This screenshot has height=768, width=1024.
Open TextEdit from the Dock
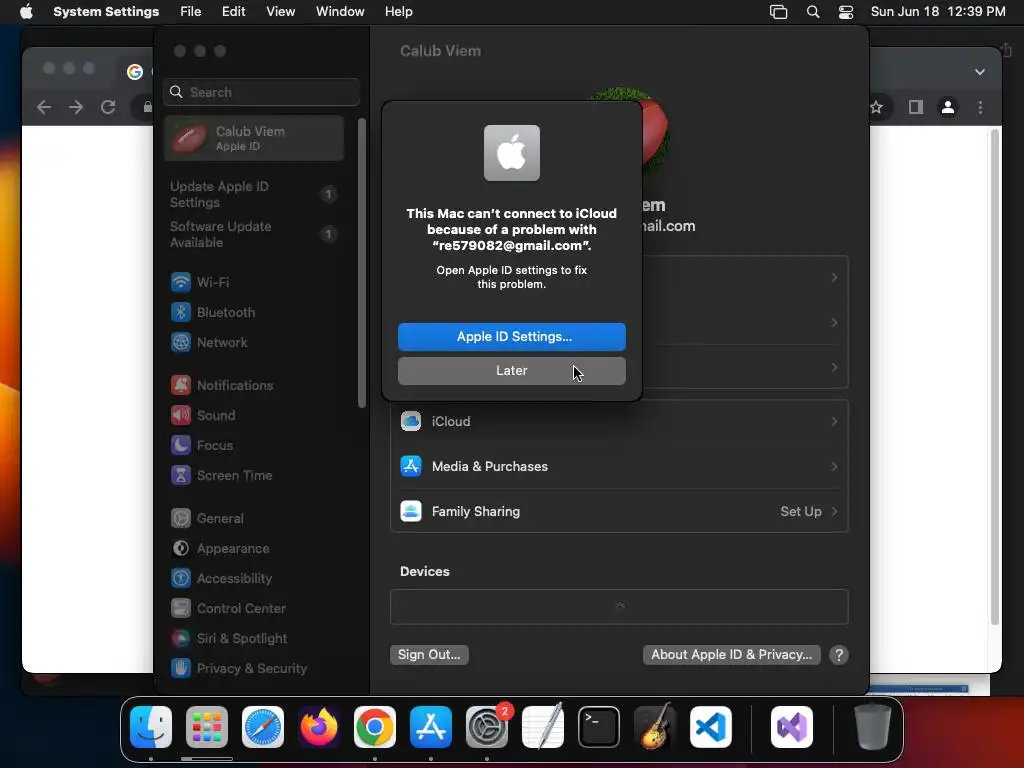tap(543, 727)
